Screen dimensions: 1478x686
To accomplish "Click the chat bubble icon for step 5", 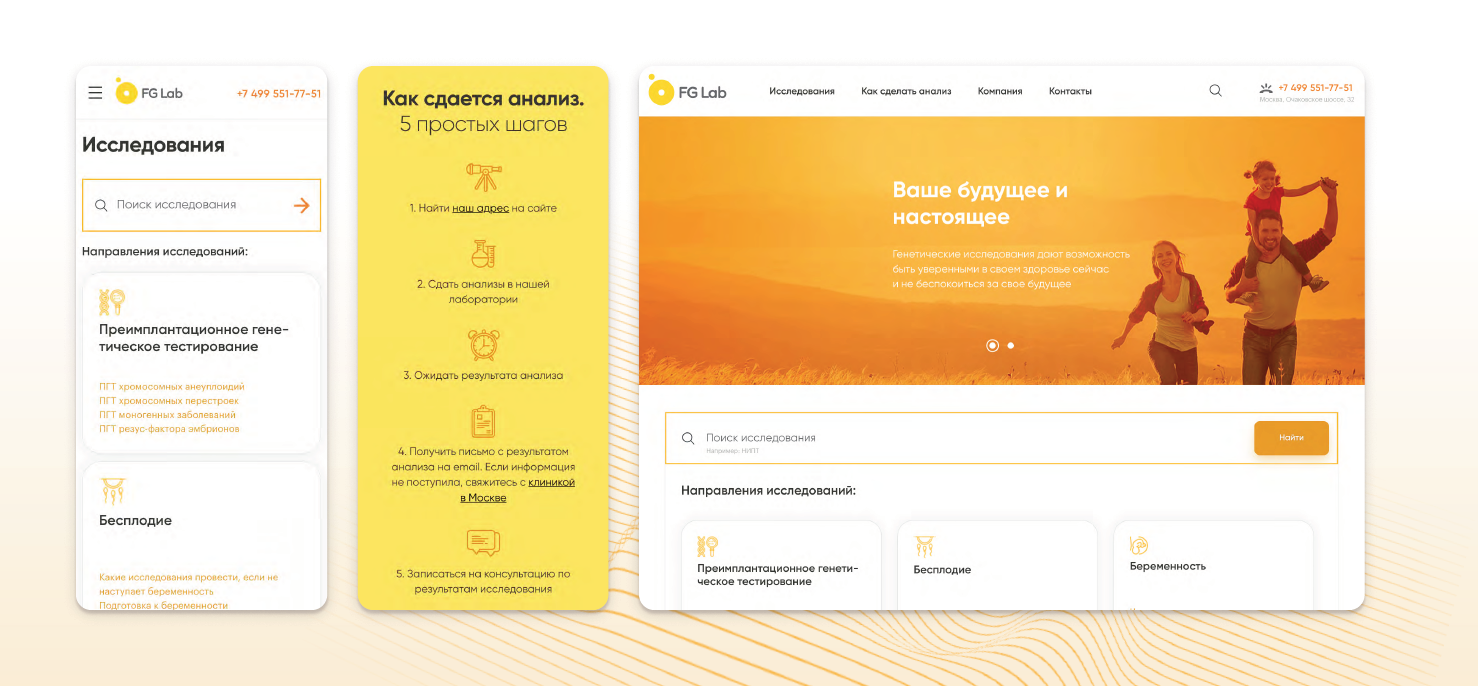I will [483, 543].
